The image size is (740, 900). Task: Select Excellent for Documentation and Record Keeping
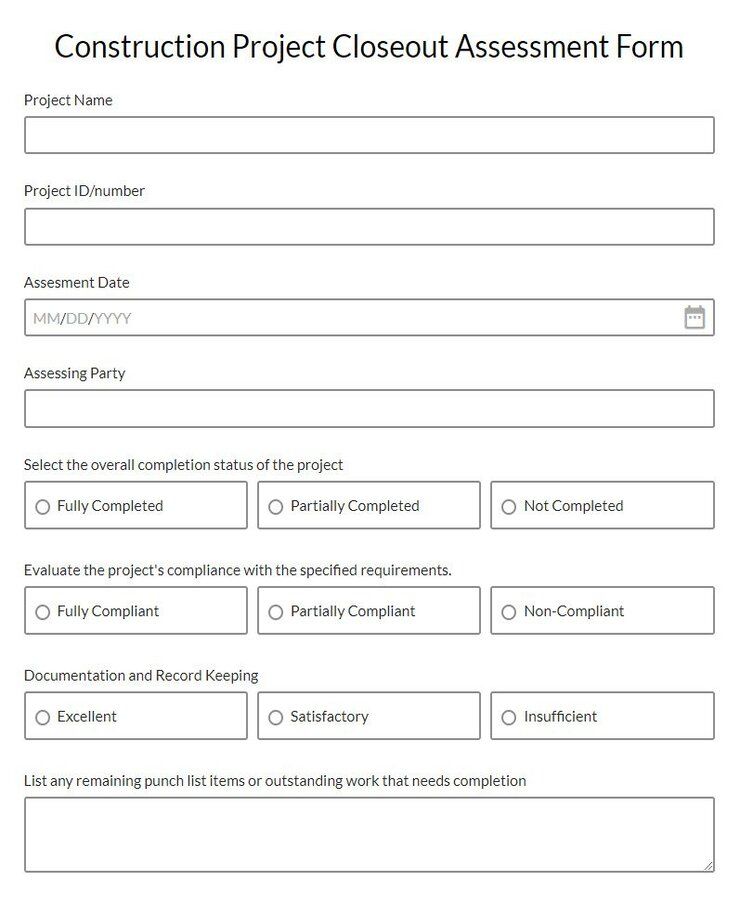tap(42, 716)
